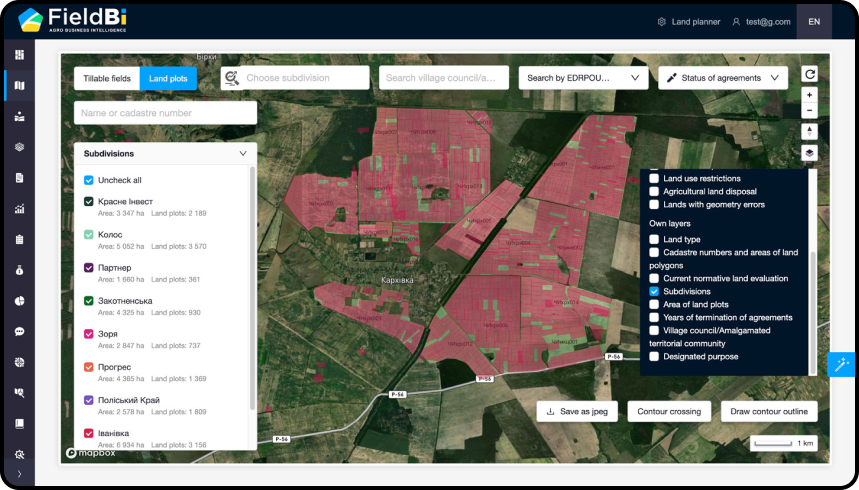Open Status of agreements dropdown
Viewport: 859px width, 490px height.
(723, 78)
